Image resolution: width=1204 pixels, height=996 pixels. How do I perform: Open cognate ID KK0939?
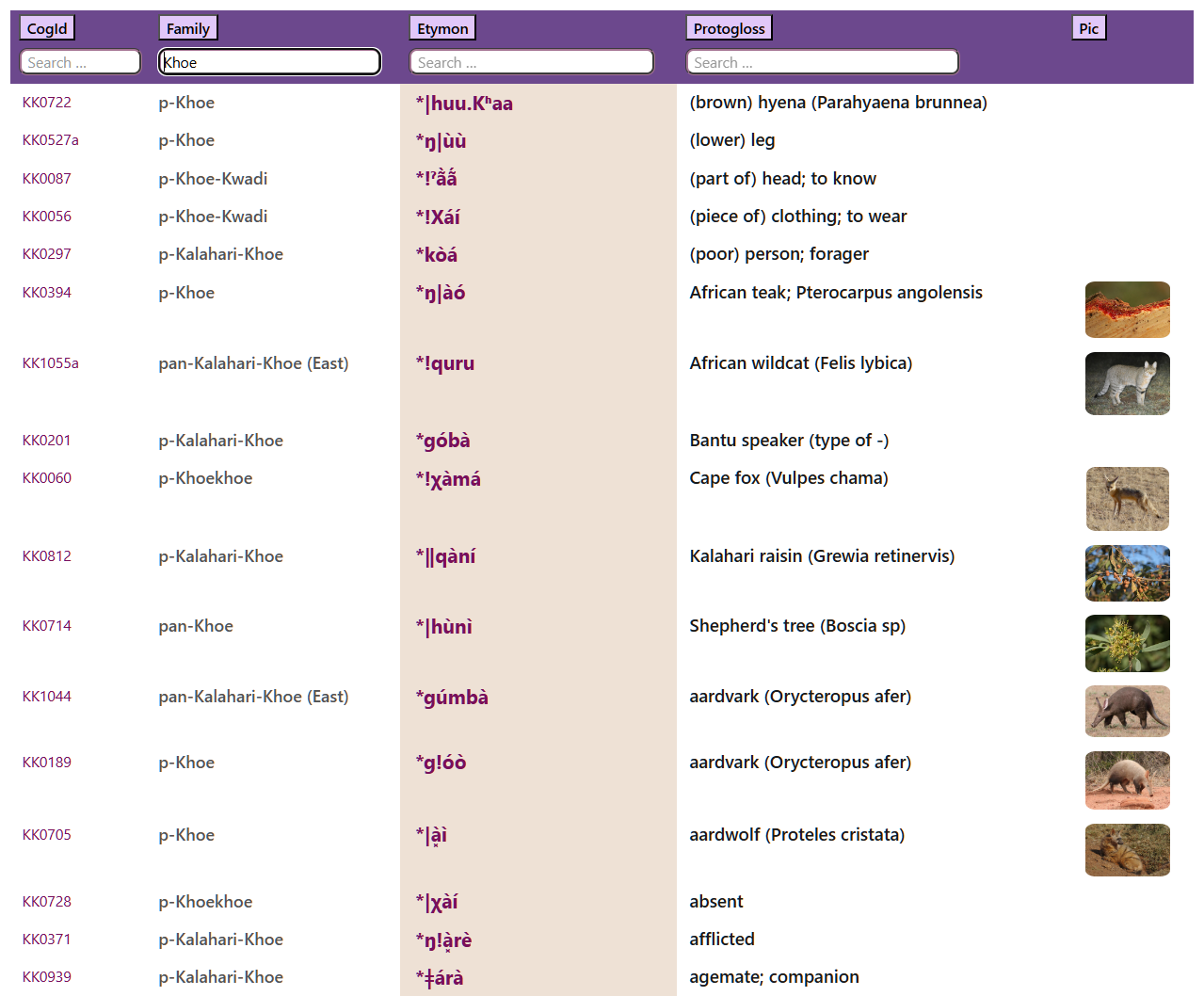tap(47, 977)
